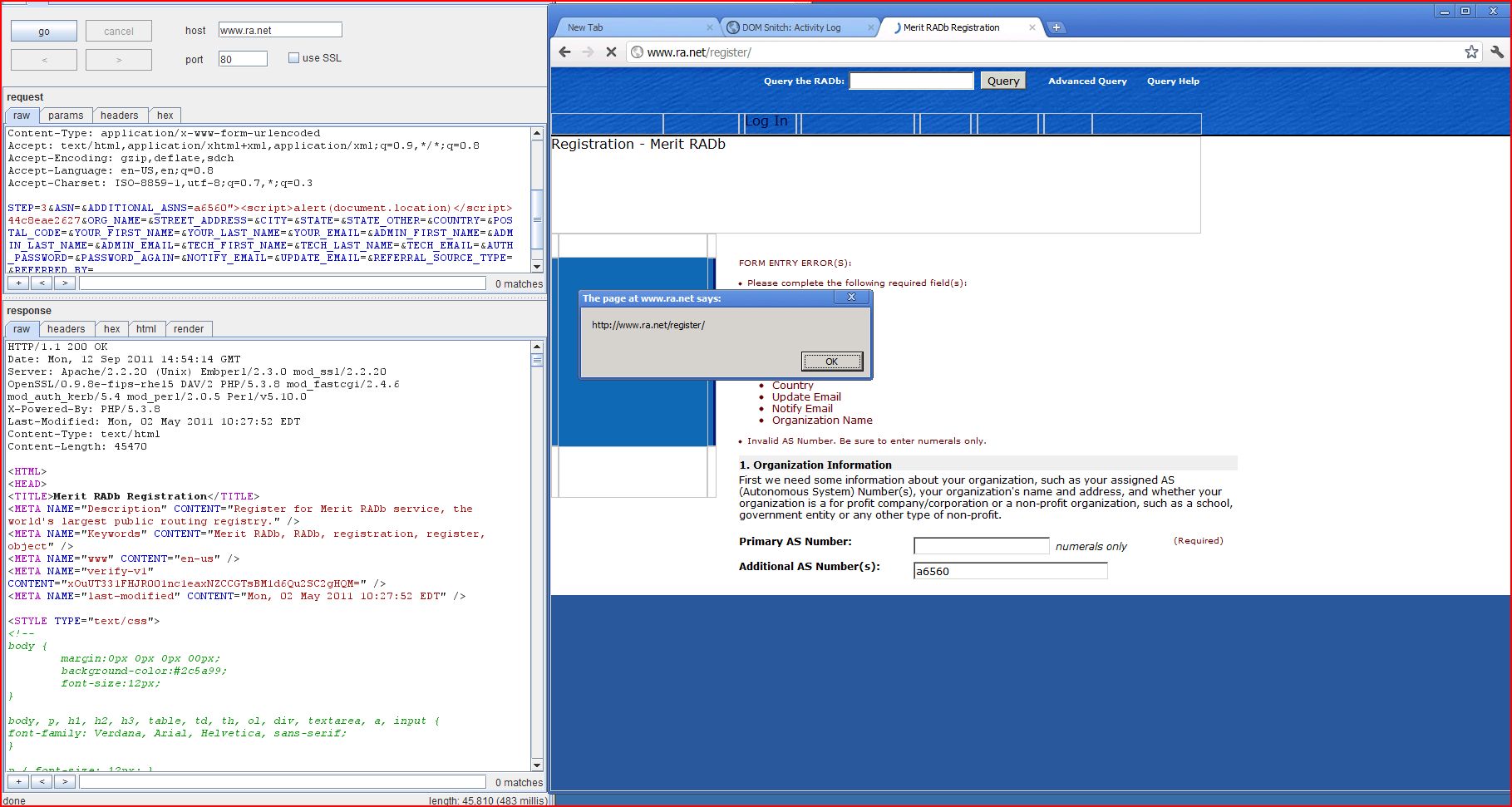1512x807 pixels.
Task: Open the headers tab in request panel
Action: 120,116
